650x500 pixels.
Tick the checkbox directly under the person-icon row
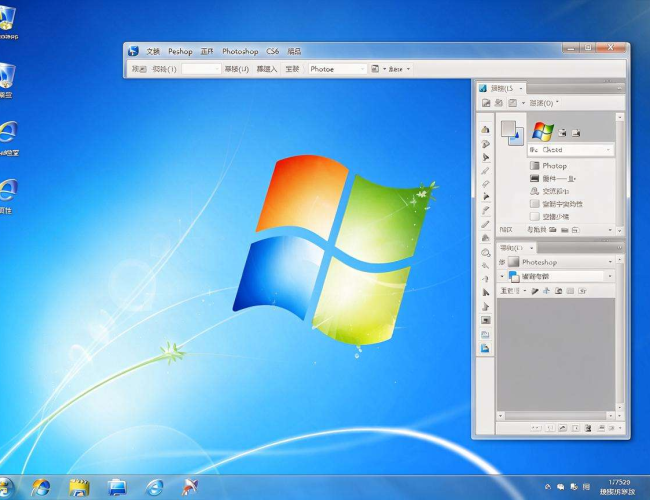coord(535,204)
